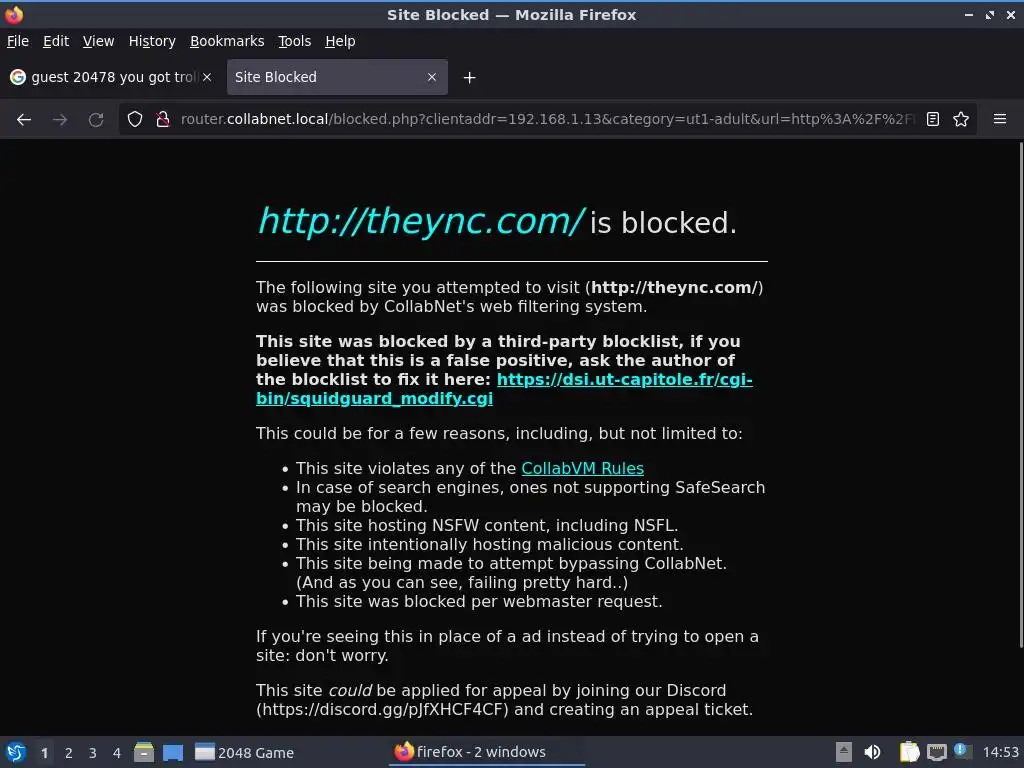Viewport: 1024px width, 768px height.
Task: Click the page vertical scrollbar
Action: 1020,395
